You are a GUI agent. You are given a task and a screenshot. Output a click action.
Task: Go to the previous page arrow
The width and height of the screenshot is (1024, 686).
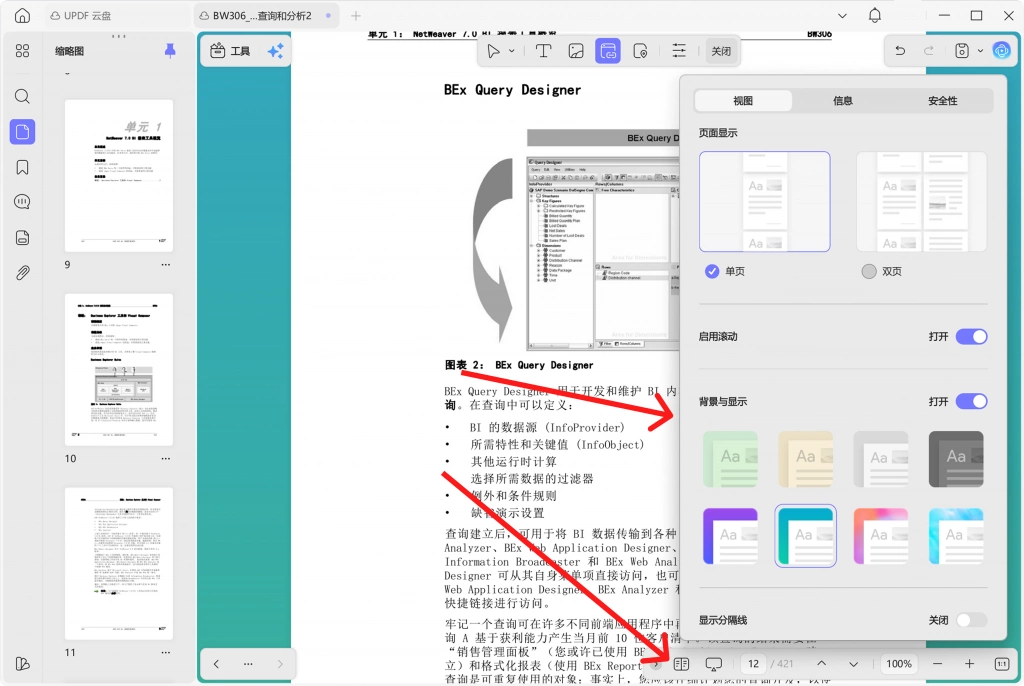pyautogui.click(x=822, y=664)
